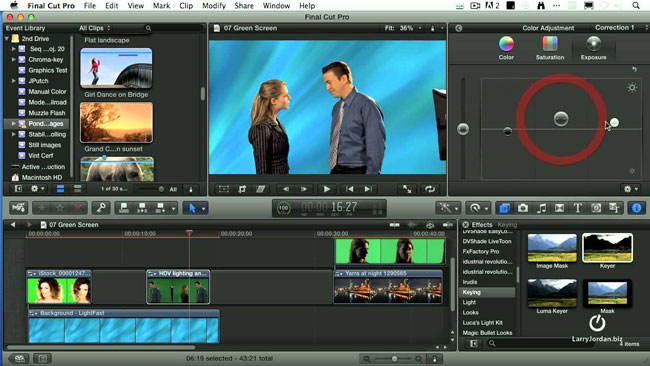
Task: Toggle viewer loop playback
Action: (x=430, y=189)
